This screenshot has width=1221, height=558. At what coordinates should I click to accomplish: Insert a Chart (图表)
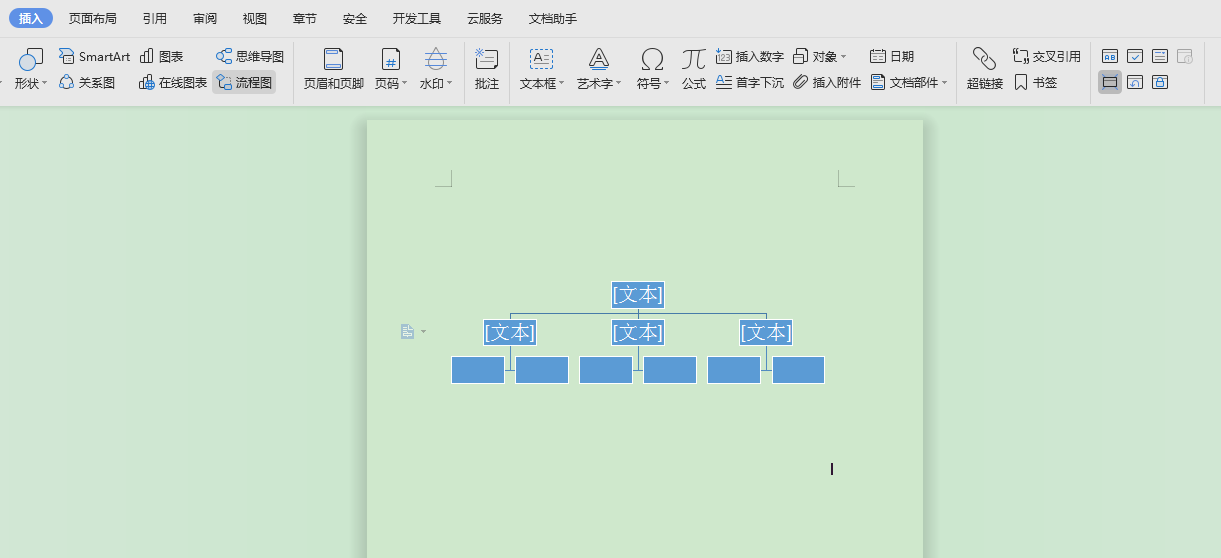click(x=161, y=56)
